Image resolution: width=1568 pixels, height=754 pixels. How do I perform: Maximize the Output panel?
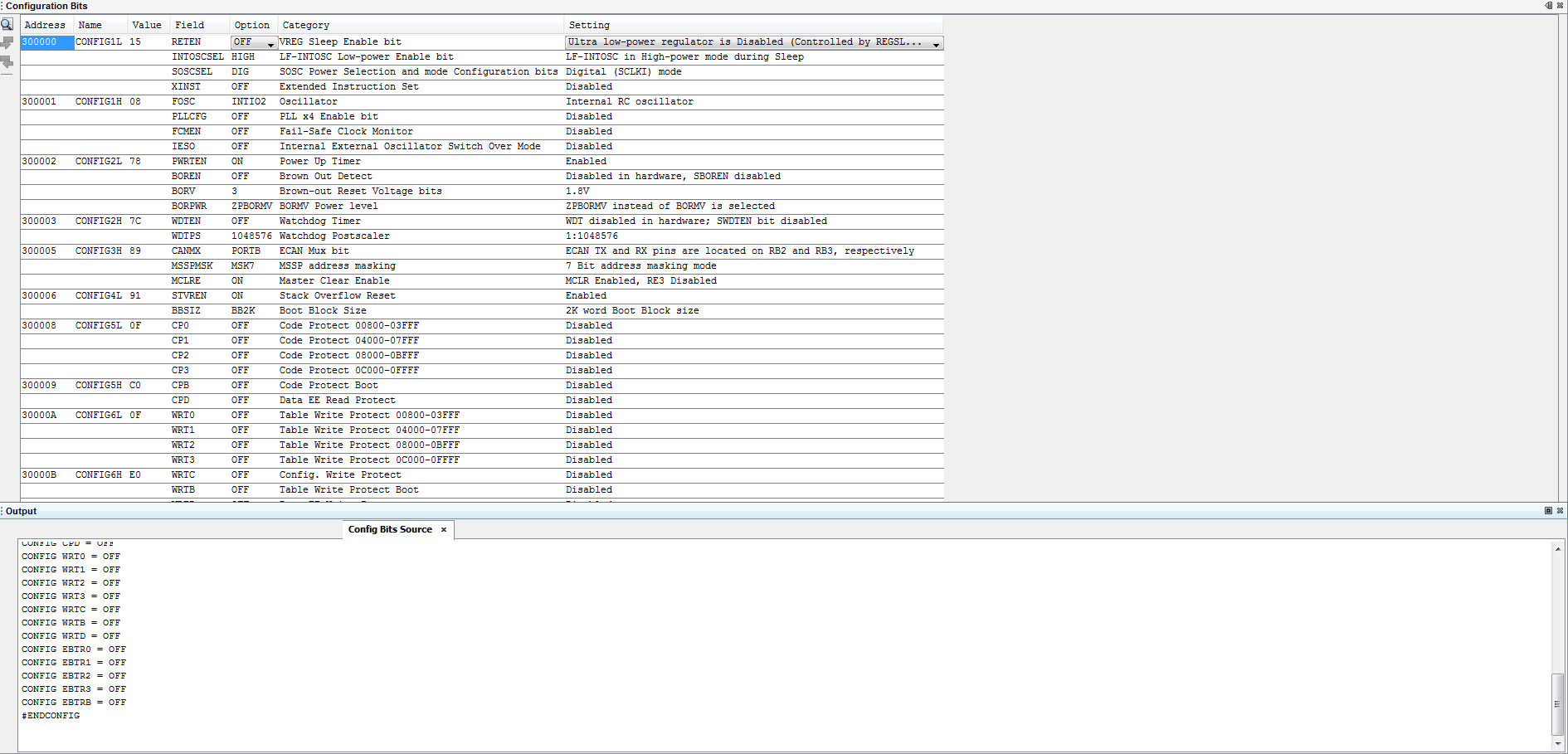pyautogui.click(x=1548, y=511)
